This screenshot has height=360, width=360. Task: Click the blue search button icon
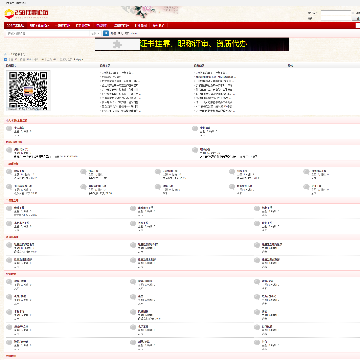click(x=106, y=33)
